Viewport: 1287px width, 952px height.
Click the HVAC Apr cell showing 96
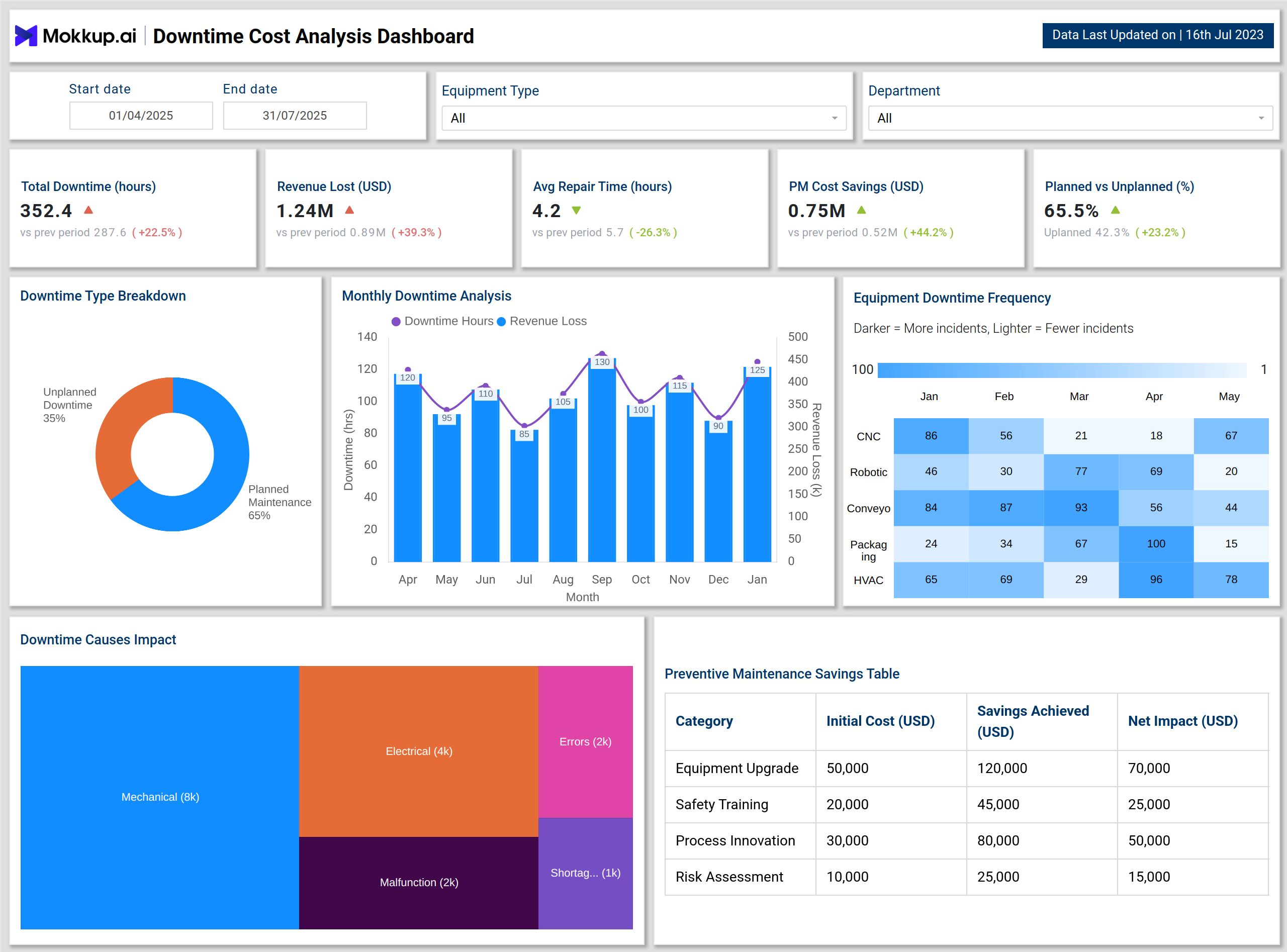click(1156, 580)
